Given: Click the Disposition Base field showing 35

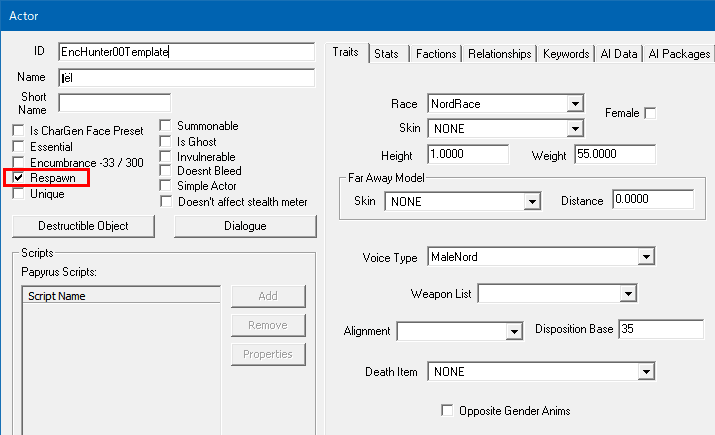Looking at the screenshot, I should [x=661, y=329].
